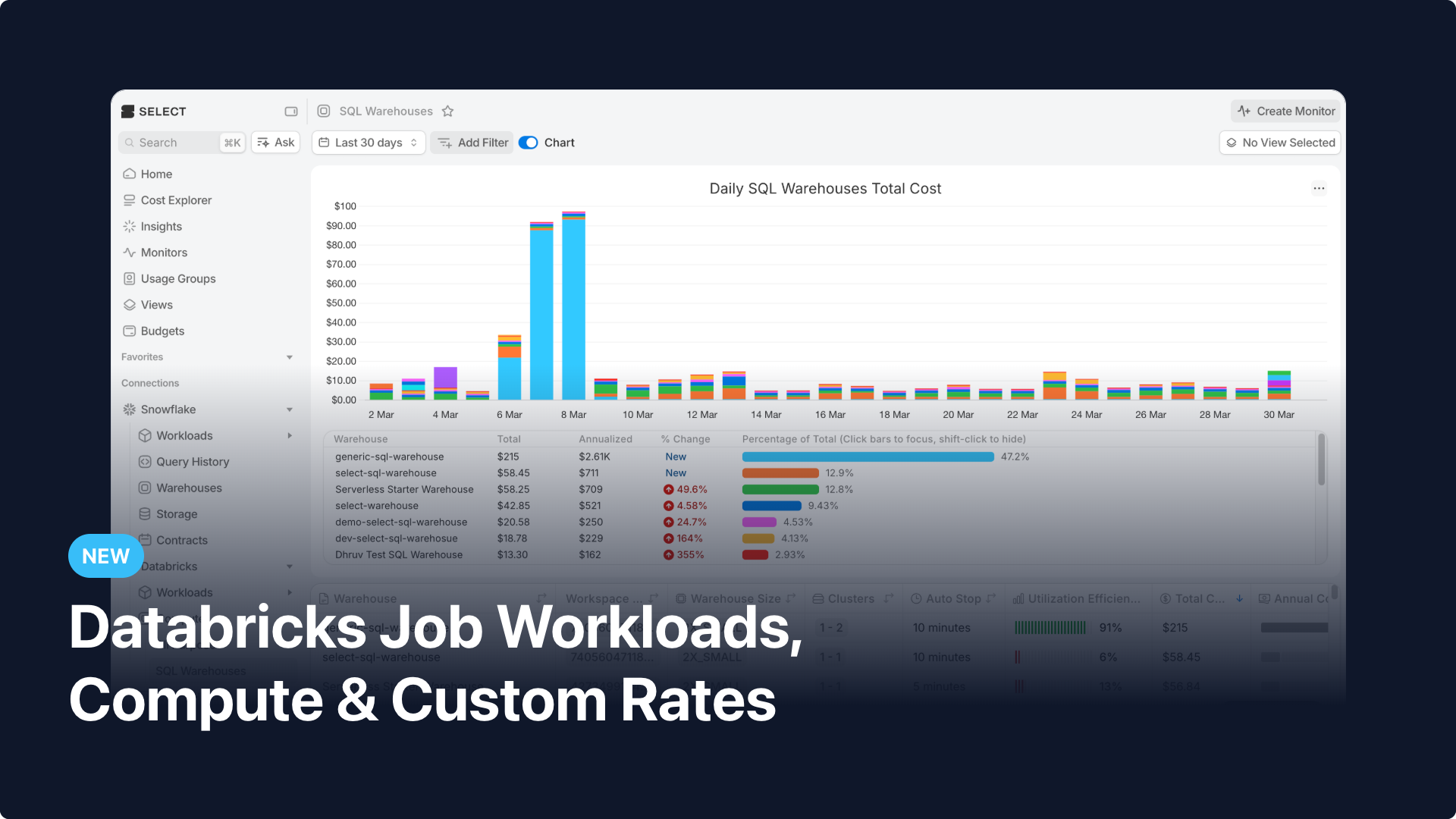Open the chart three-dots options menu
The width and height of the screenshot is (1456, 819).
click(1319, 189)
